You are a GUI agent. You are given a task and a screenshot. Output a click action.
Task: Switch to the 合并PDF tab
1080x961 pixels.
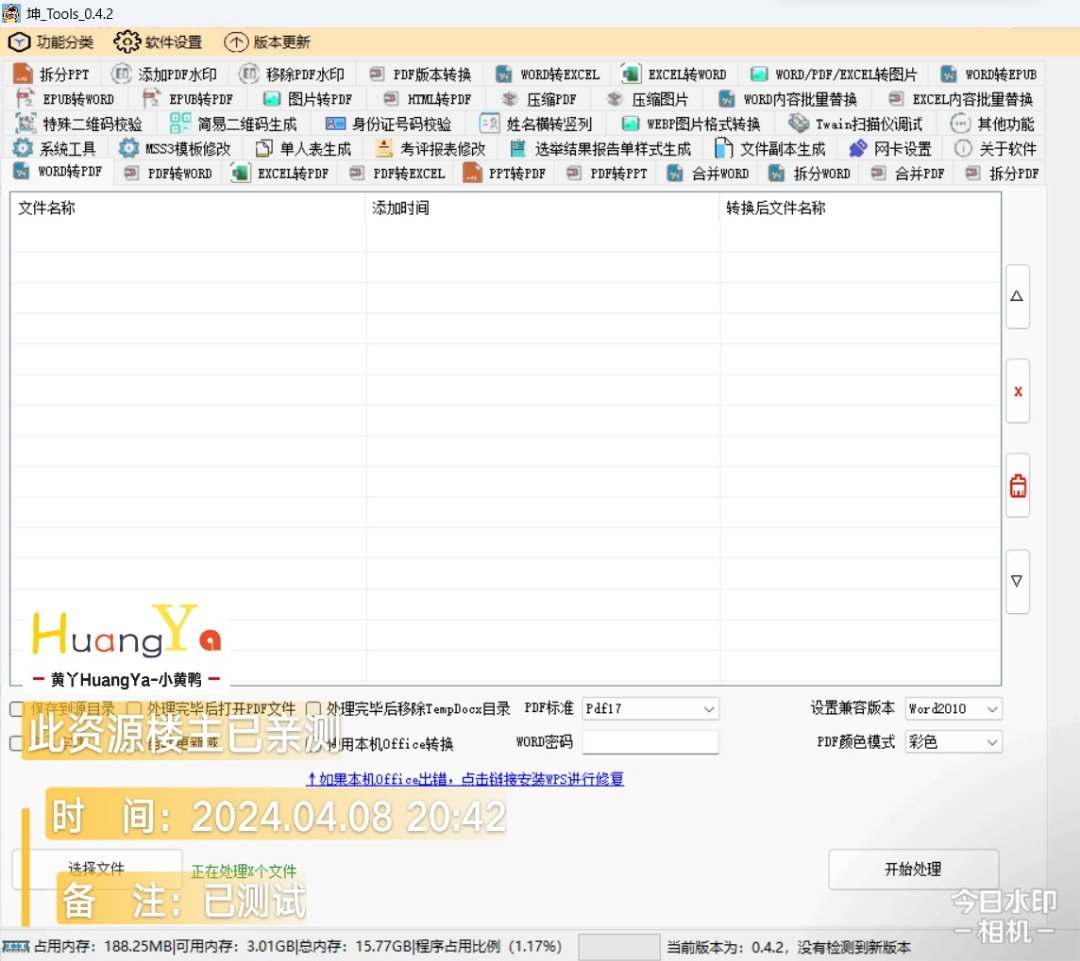907,173
